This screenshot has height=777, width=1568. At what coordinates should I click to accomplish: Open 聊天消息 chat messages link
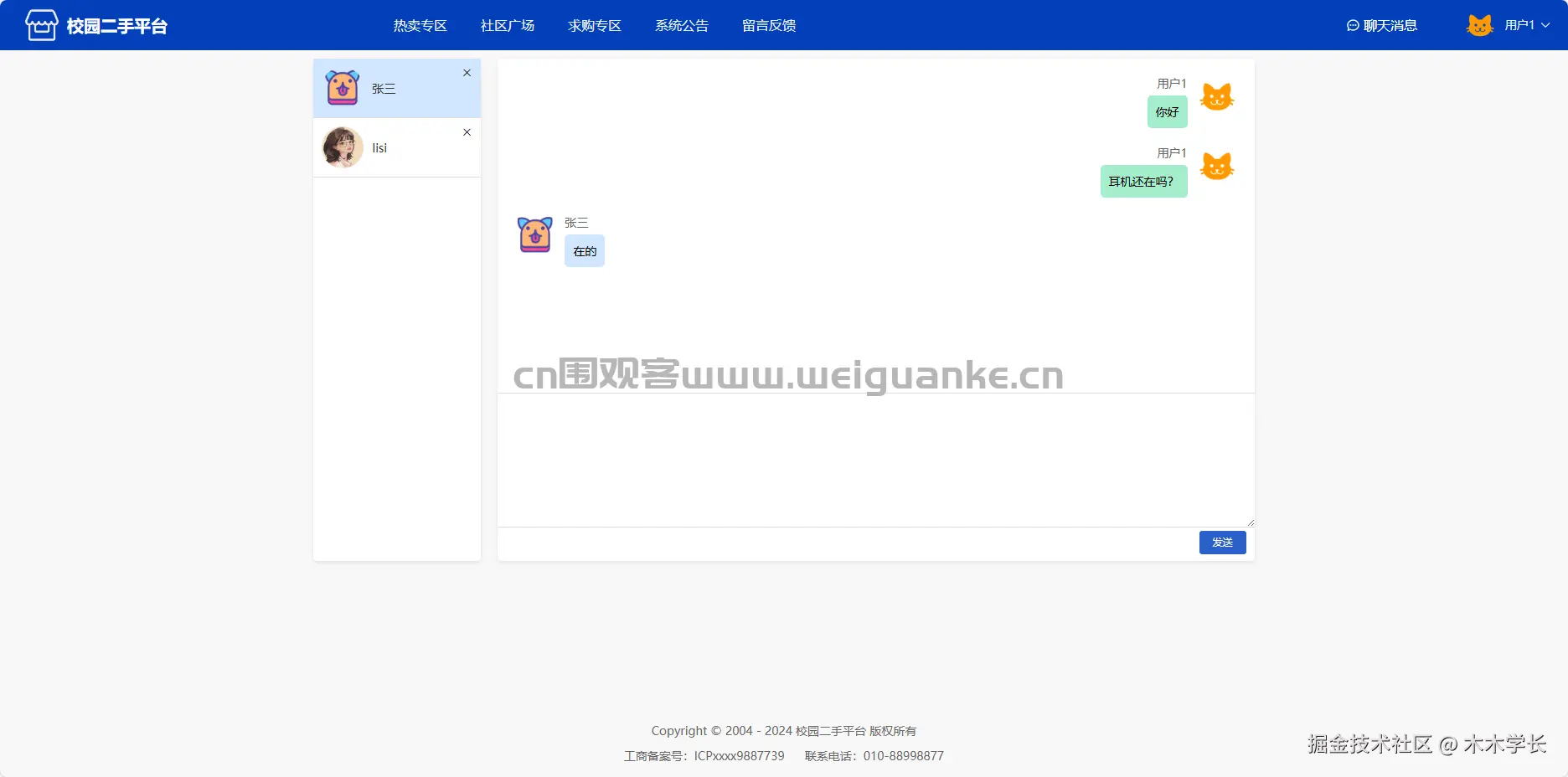[1382, 26]
